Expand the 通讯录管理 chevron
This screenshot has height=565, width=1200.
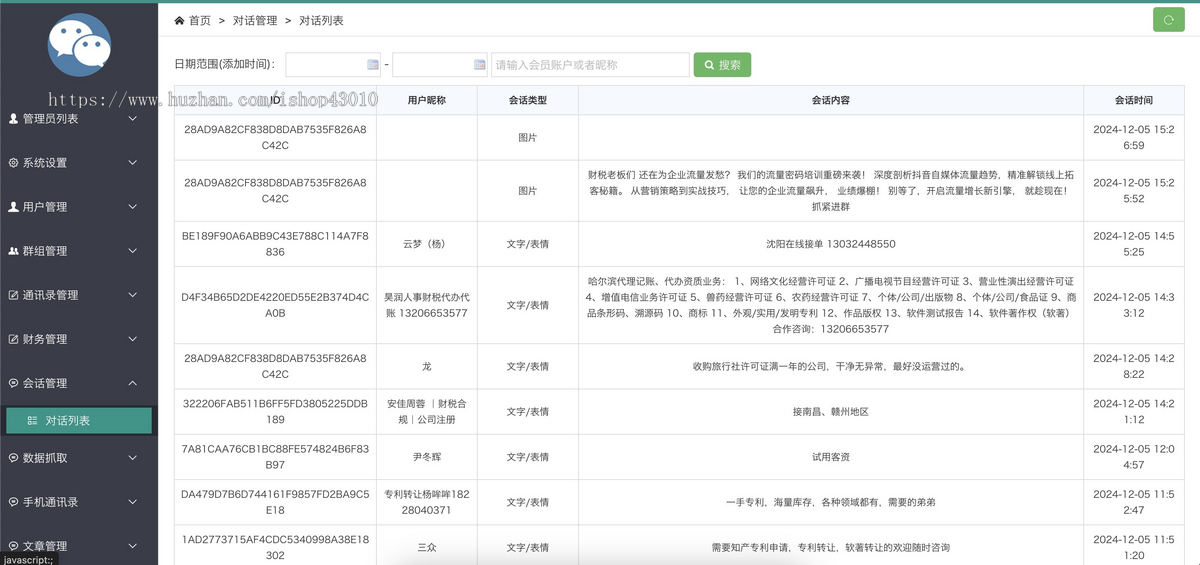coord(133,295)
